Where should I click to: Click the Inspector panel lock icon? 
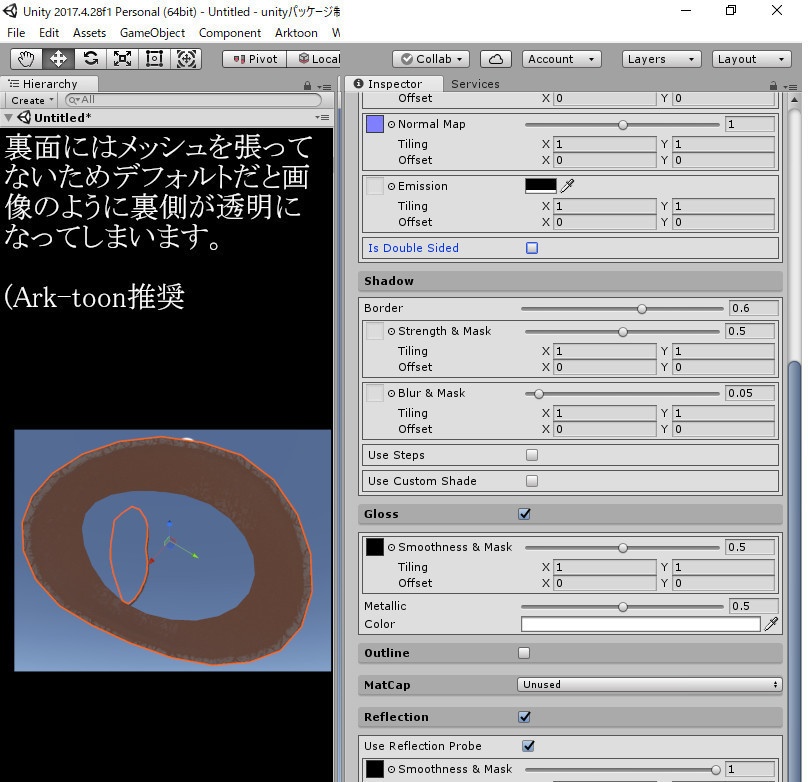[773, 85]
